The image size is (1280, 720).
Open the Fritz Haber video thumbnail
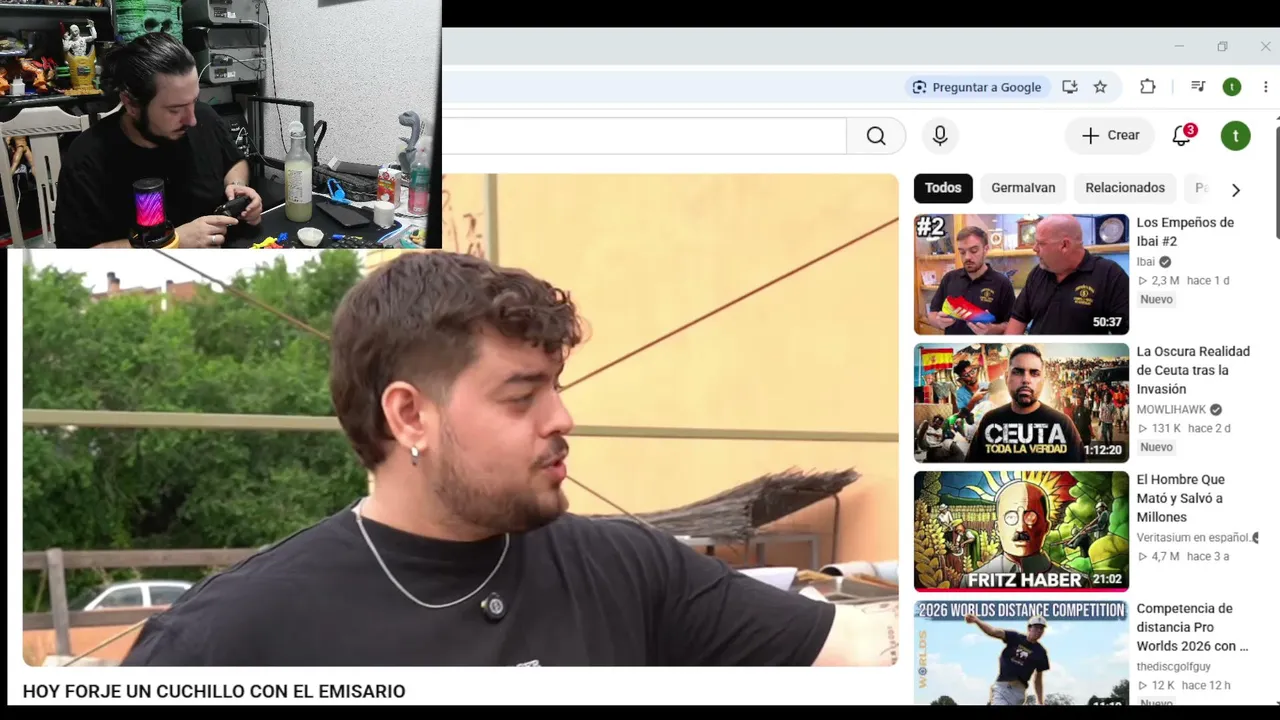pyautogui.click(x=1021, y=531)
